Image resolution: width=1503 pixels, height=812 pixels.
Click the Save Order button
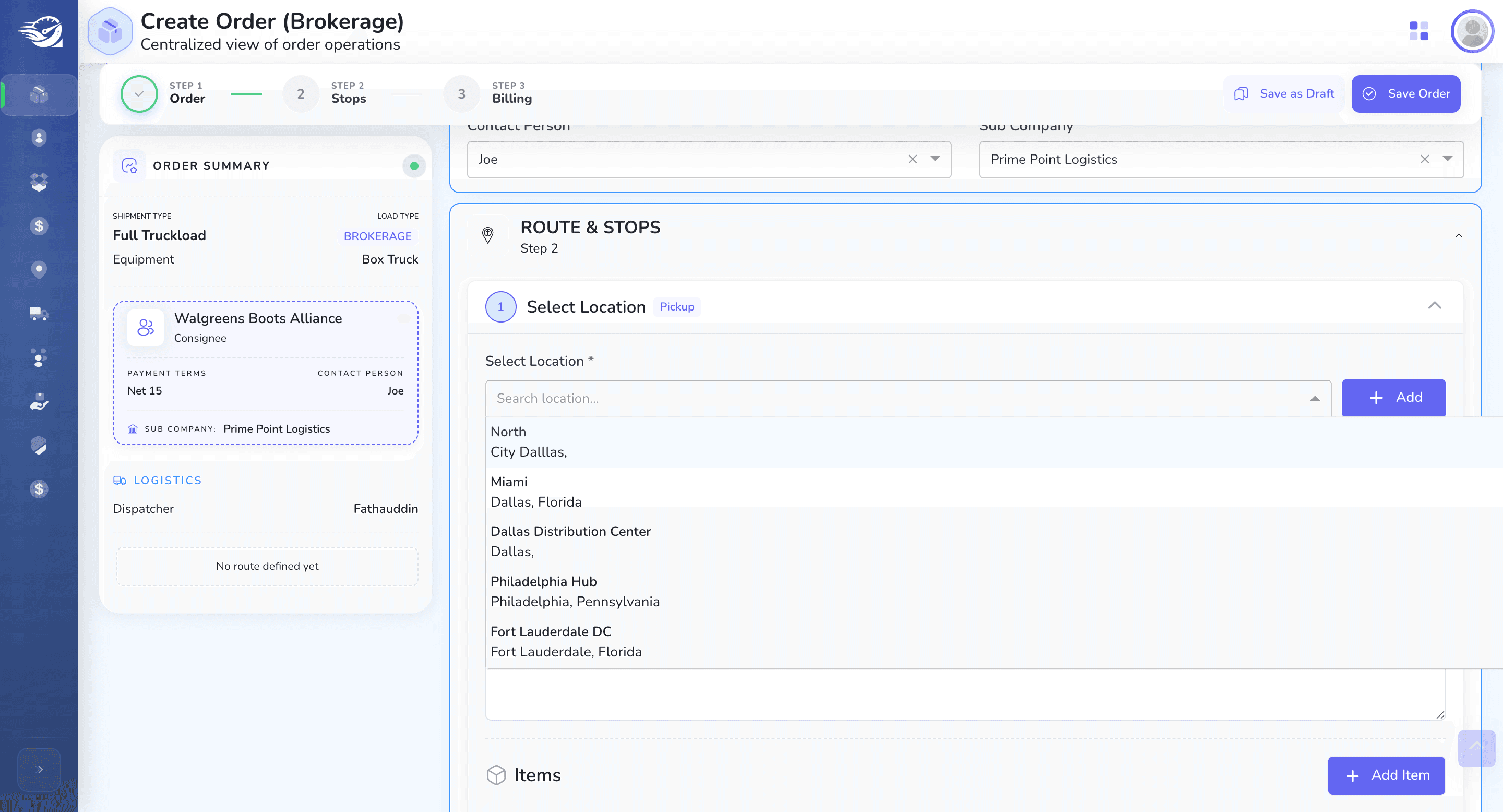[1405, 93]
